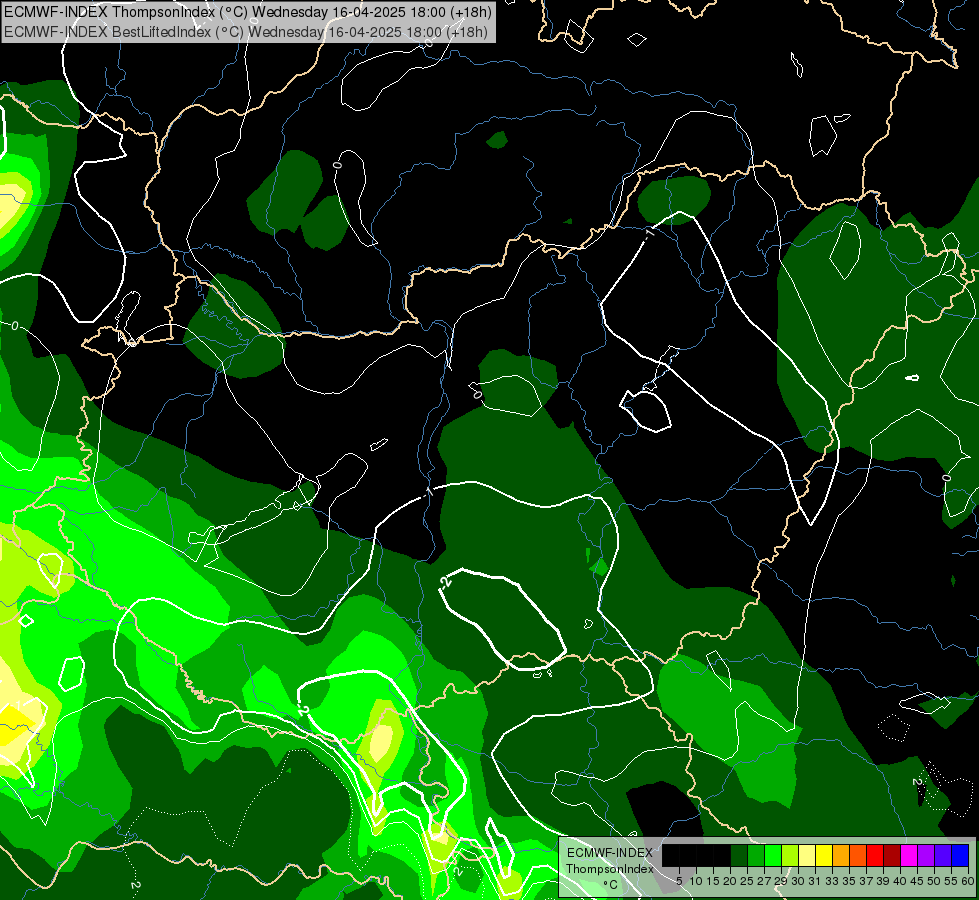This screenshot has height=900, width=979.
Task: Choose the bright red 37–39 legend swatch
Action: (x=875, y=855)
